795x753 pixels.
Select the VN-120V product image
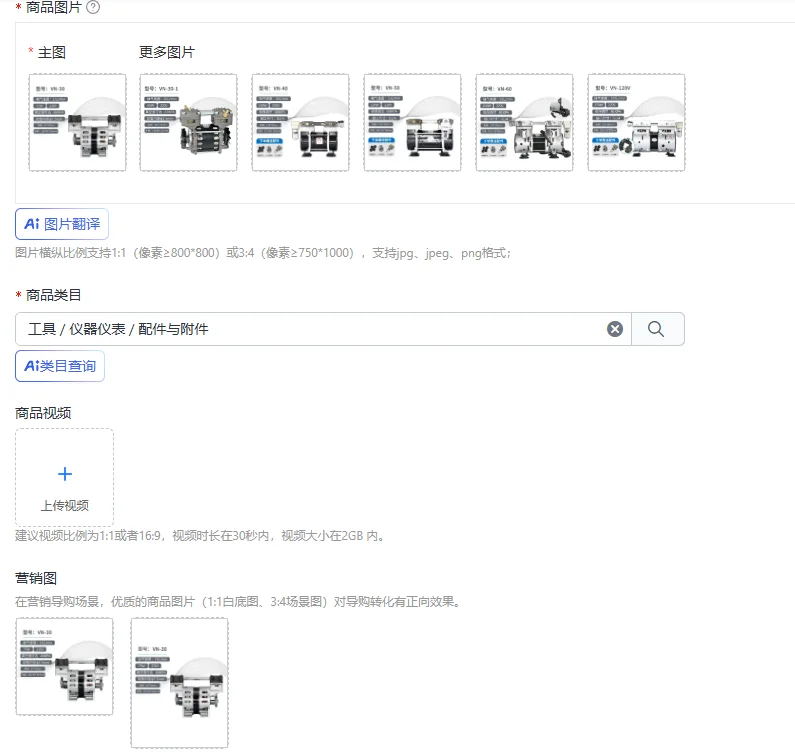637,122
